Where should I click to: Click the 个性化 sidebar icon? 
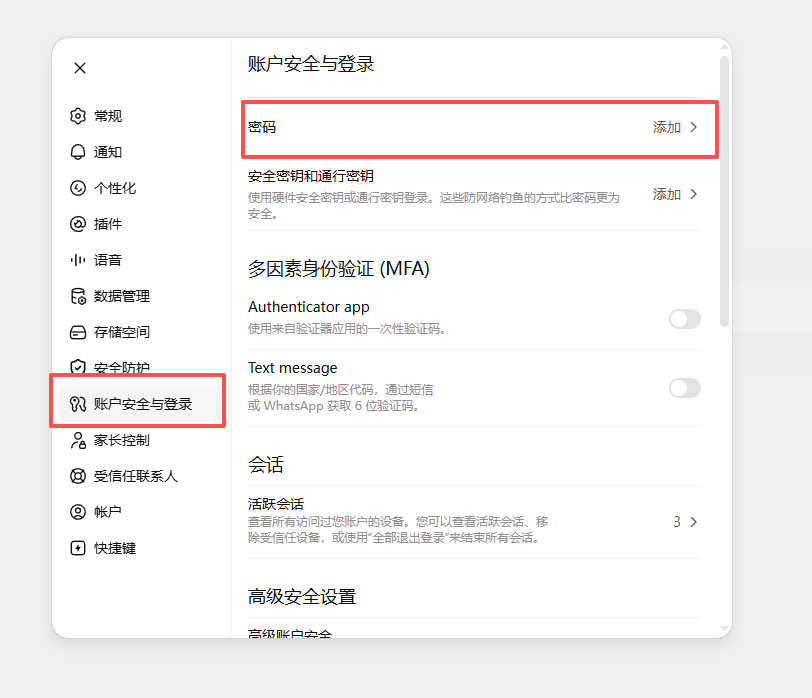point(78,188)
